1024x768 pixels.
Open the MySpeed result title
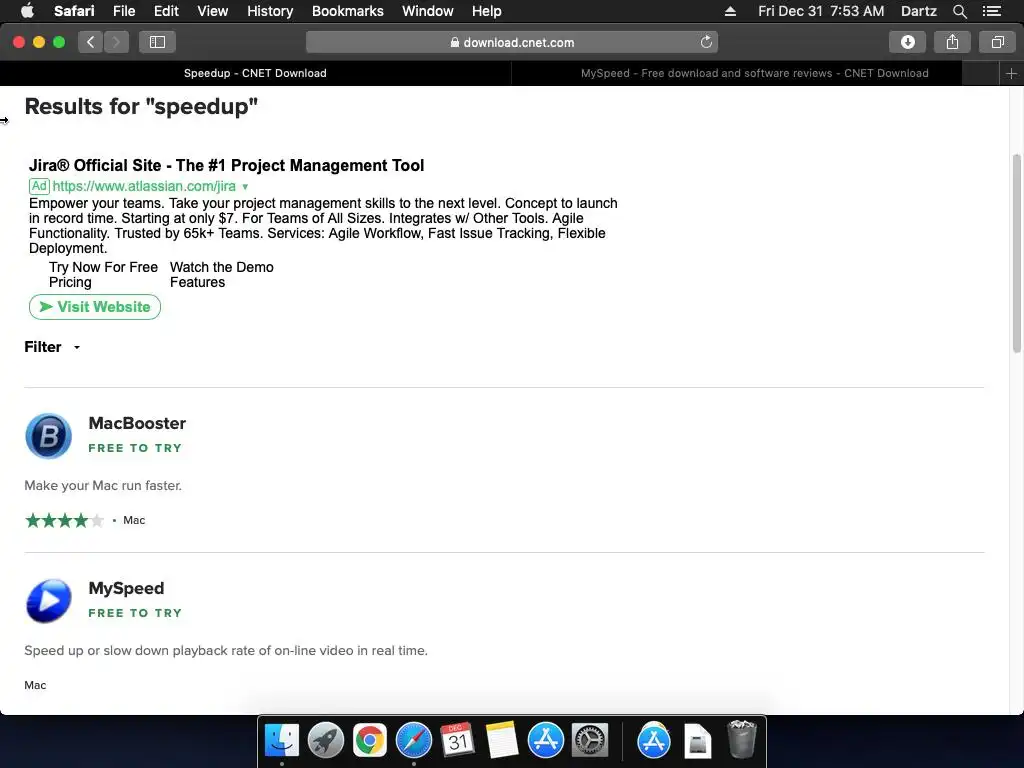click(x=126, y=588)
